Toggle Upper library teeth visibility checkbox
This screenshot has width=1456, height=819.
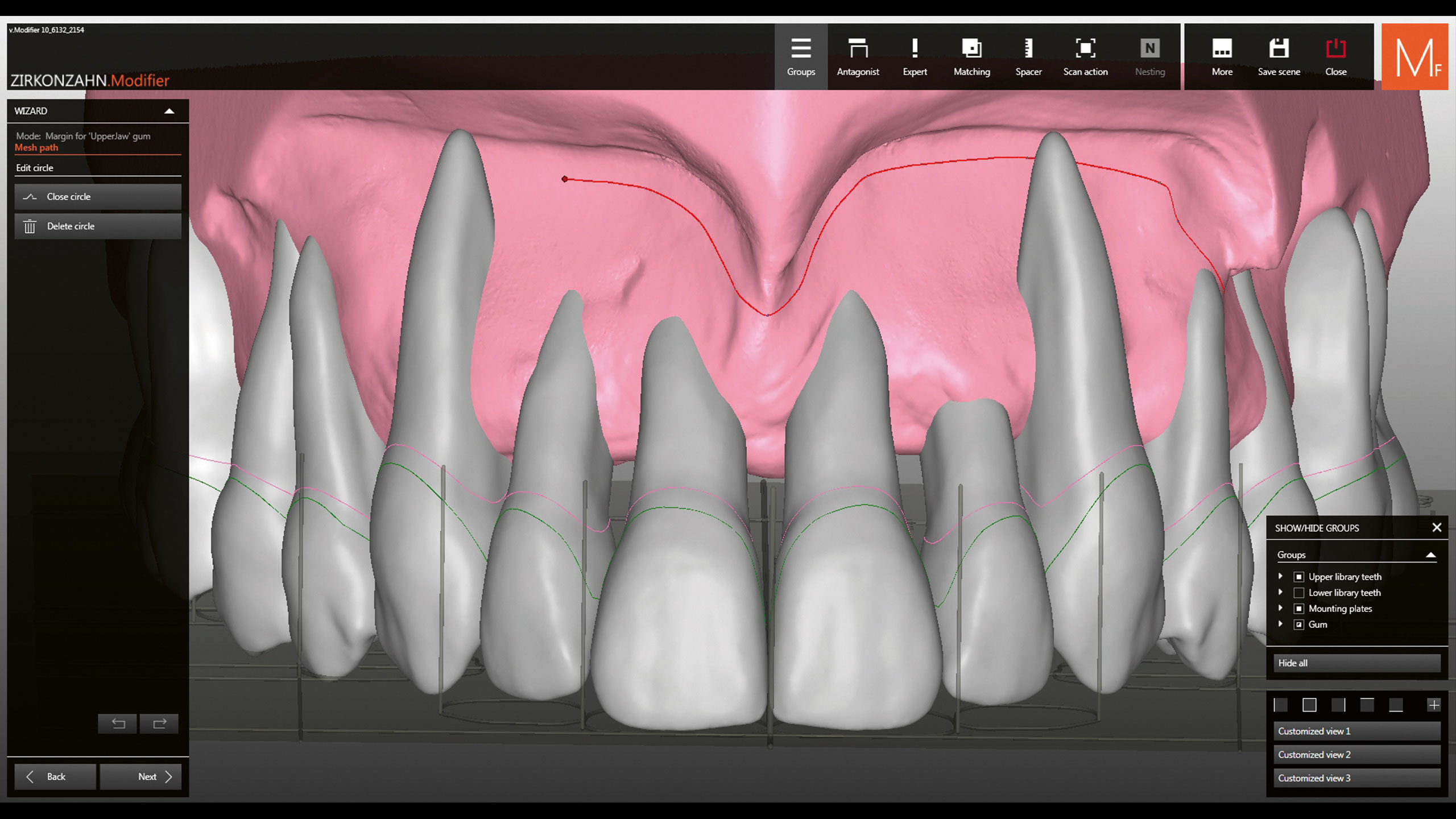(x=1299, y=577)
